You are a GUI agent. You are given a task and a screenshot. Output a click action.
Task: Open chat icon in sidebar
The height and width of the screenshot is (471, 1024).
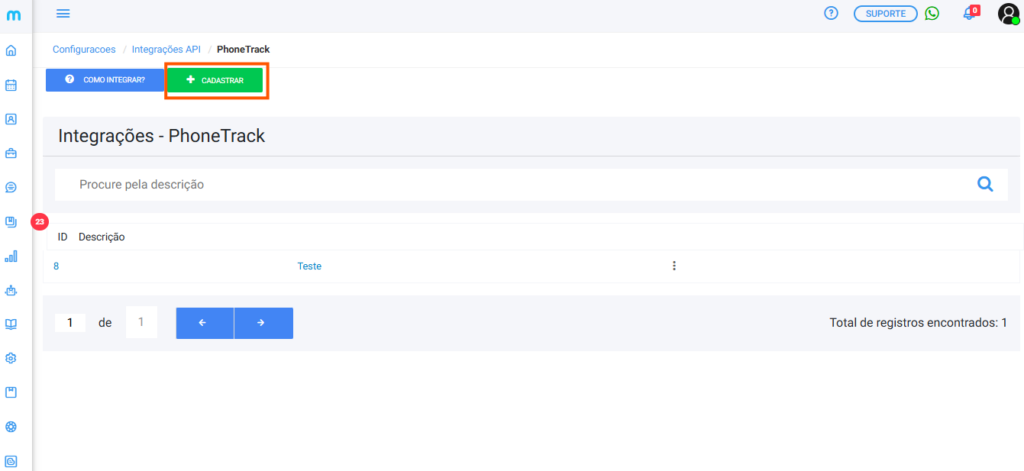click(11, 187)
